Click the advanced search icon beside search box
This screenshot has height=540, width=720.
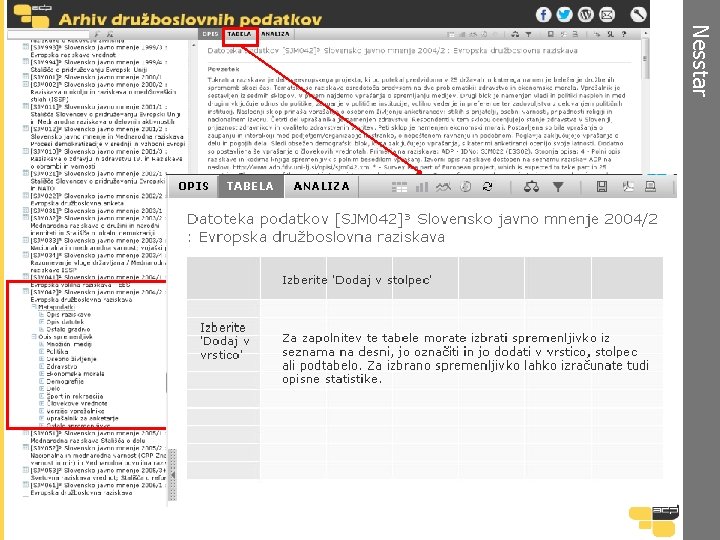coord(109,34)
